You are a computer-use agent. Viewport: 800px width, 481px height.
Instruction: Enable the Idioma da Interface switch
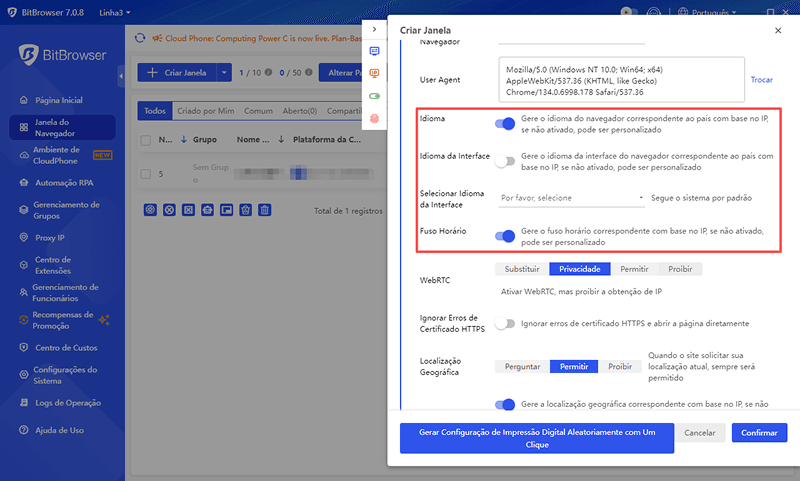click(505, 161)
